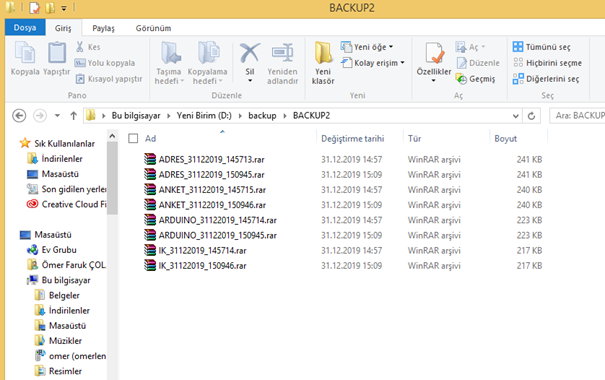Open the Aç button dropdown
Screen dimensions: 605x380
[x=483, y=47]
